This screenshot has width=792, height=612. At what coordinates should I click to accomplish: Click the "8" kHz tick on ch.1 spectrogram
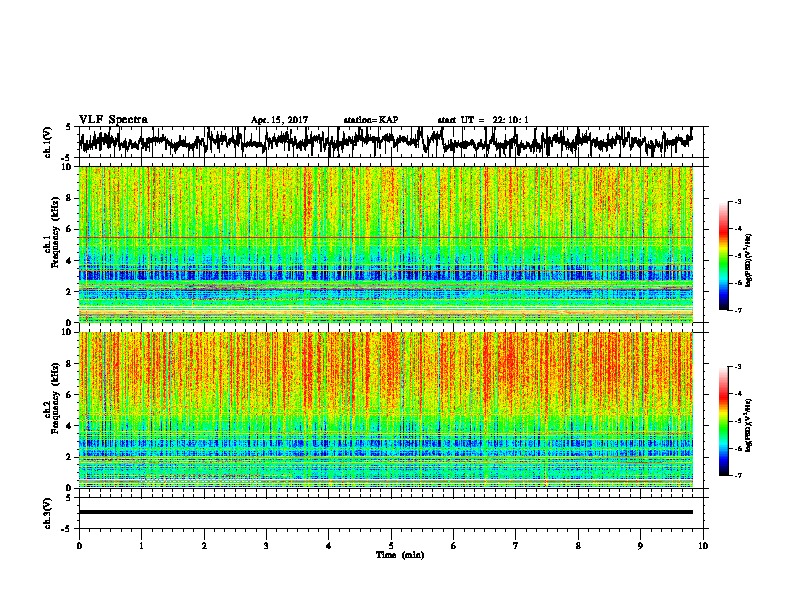(x=70, y=198)
